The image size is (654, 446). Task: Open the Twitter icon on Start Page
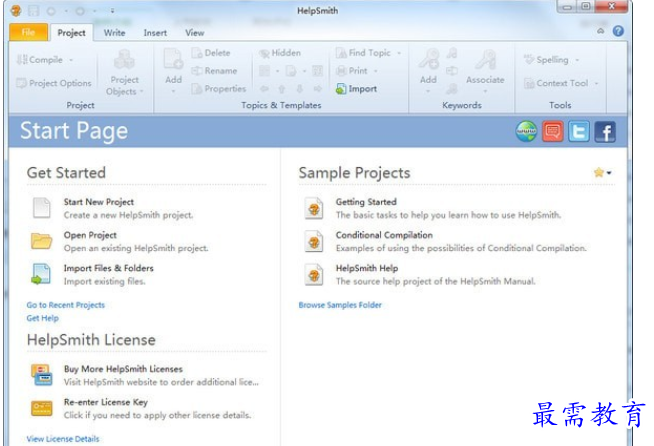coord(579,131)
